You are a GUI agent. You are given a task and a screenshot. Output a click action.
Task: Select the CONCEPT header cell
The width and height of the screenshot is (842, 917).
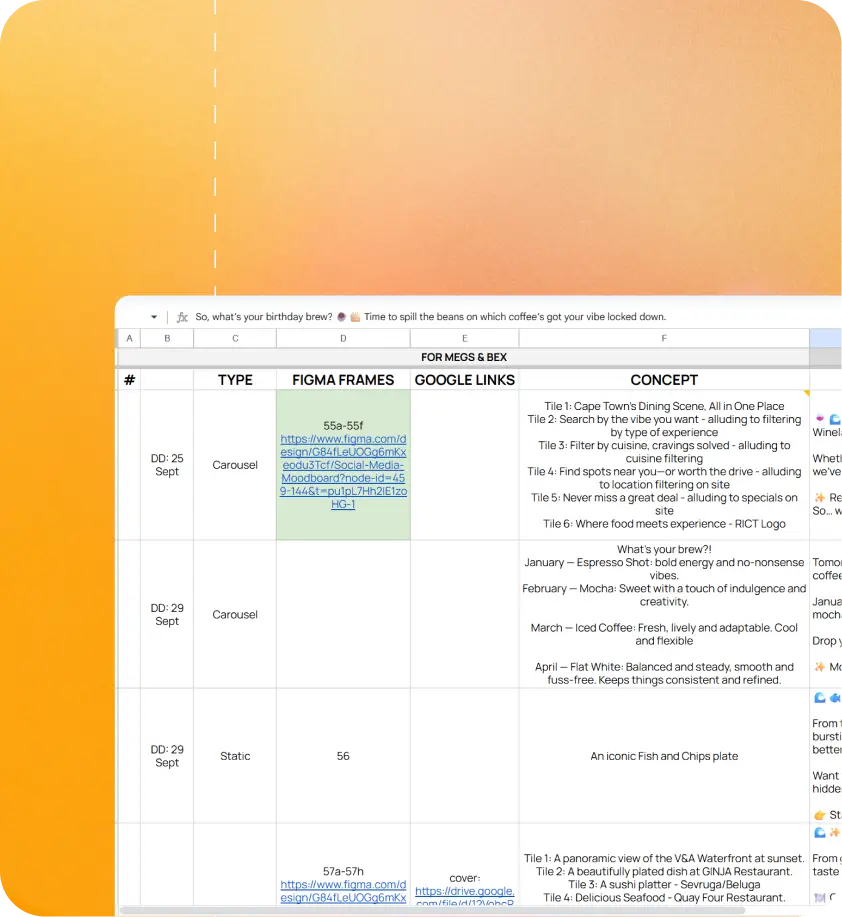coord(664,380)
